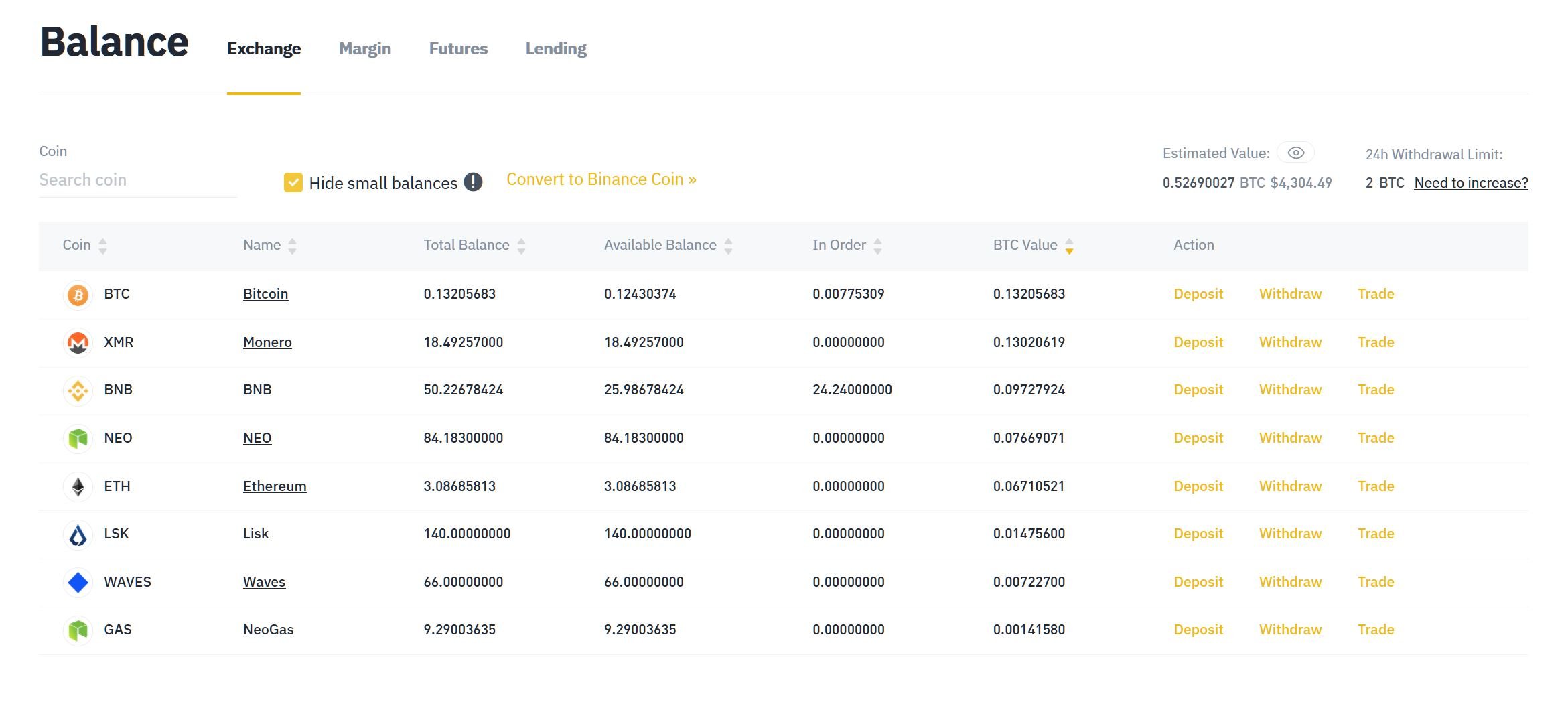Focus the Search coin input field
Image resolution: width=1568 pixels, height=724 pixels.
pyautogui.click(x=138, y=180)
